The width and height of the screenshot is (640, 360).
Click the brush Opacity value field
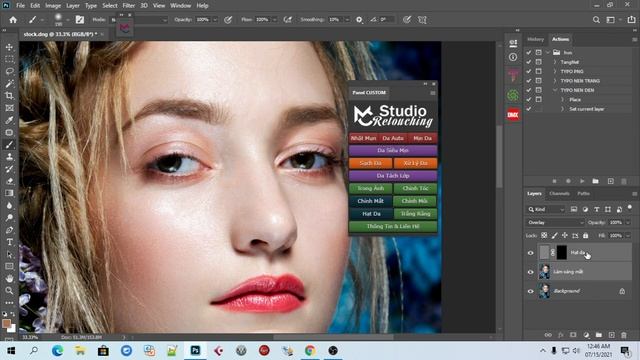pos(203,20)
